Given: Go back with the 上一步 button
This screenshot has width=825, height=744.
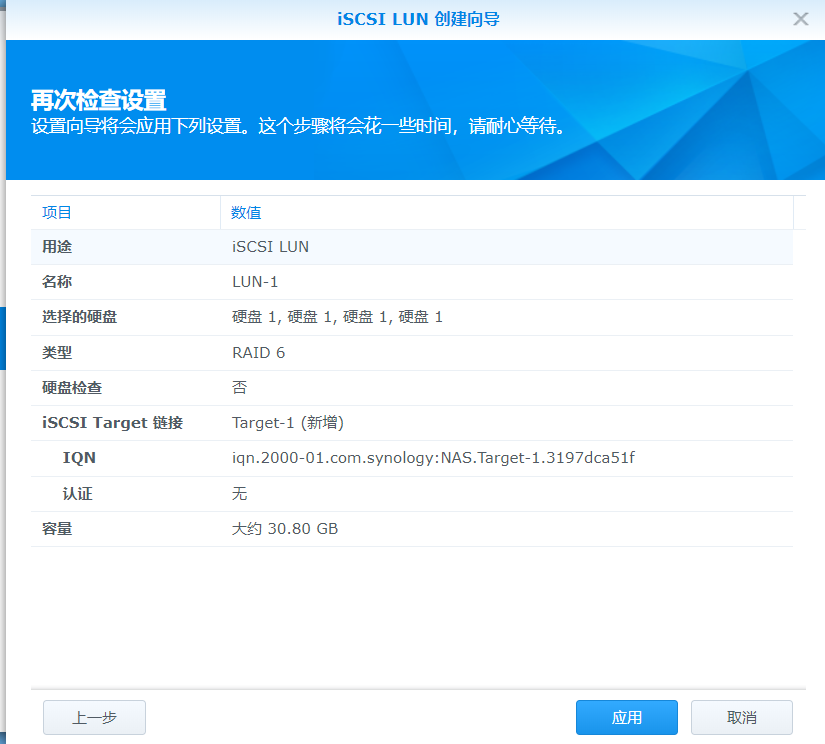Looking at the screenshot, I should [x=94, y=717].
